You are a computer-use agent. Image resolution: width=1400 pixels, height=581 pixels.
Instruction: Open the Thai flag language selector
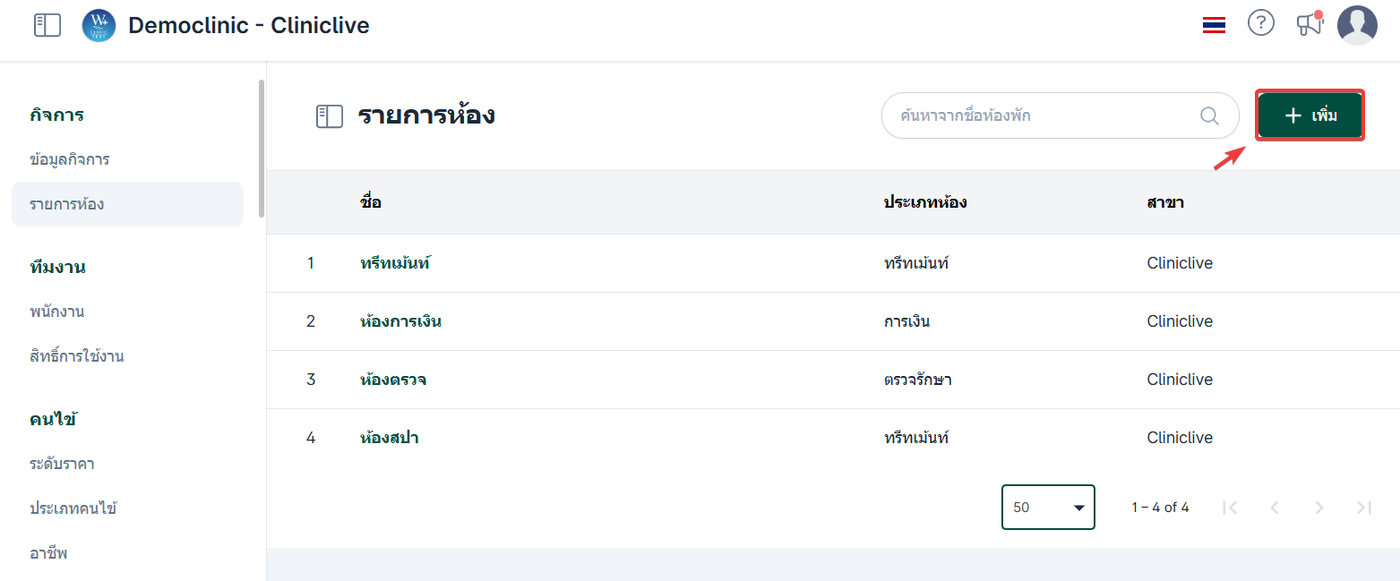point(1214,25)
